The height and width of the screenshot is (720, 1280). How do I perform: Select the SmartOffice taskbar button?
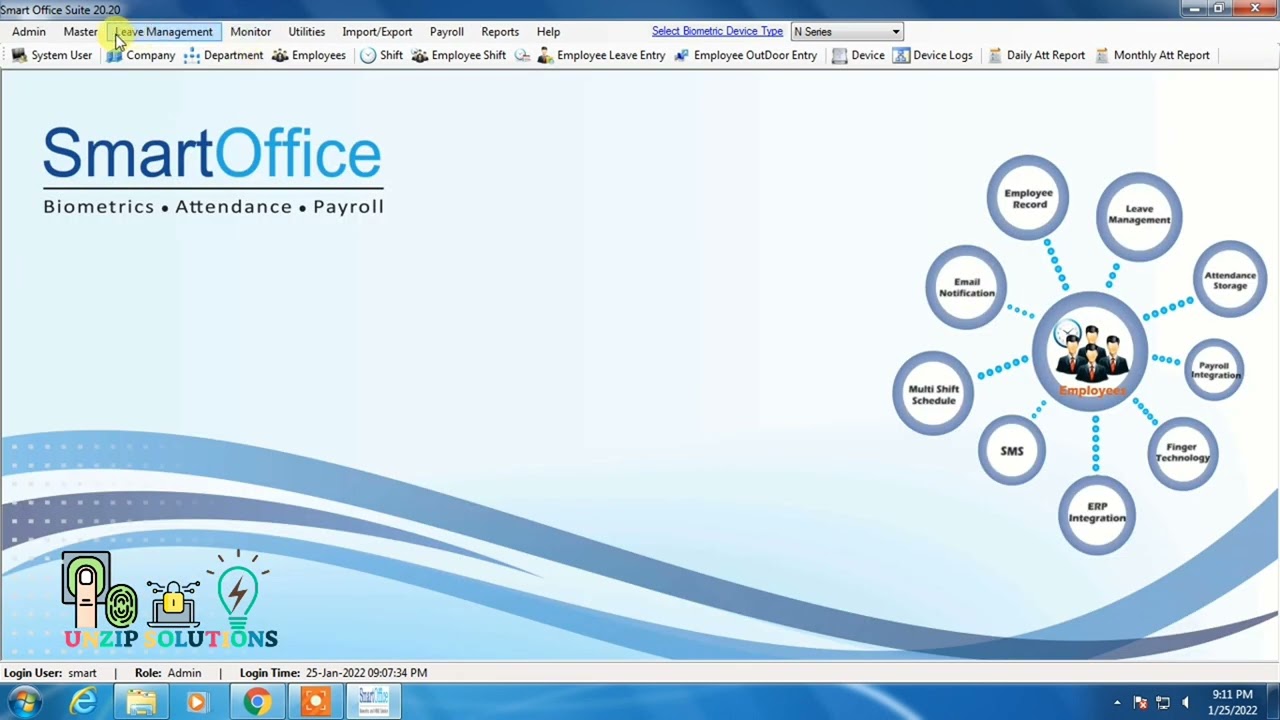pos(374,702)
